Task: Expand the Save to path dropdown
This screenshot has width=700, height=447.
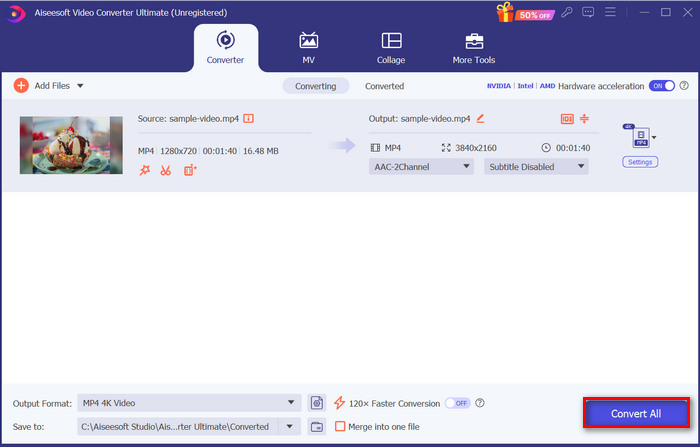Action: tap(290, 426)
